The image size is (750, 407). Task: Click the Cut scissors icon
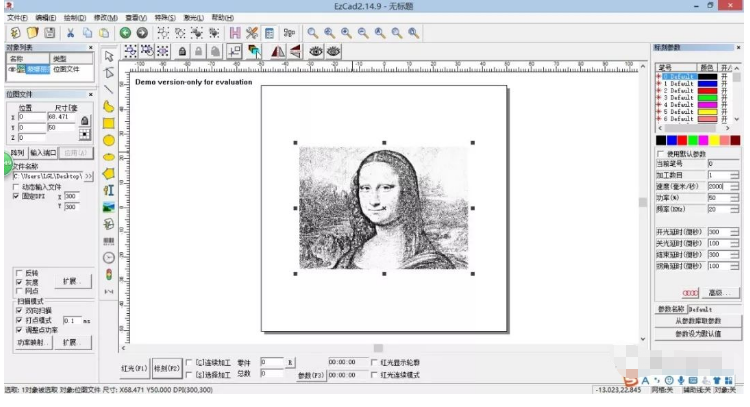click(71, 33)
